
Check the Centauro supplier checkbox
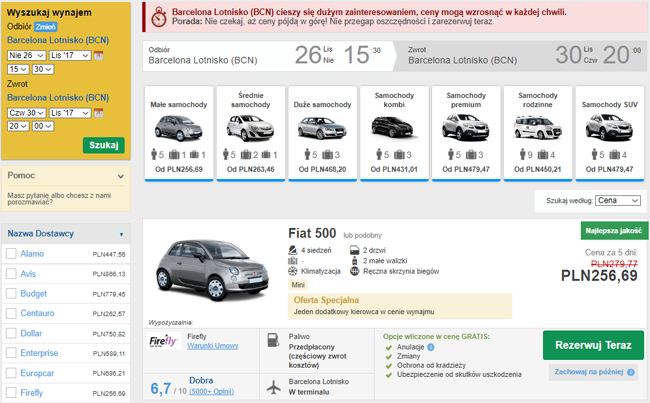coord(11,313)
